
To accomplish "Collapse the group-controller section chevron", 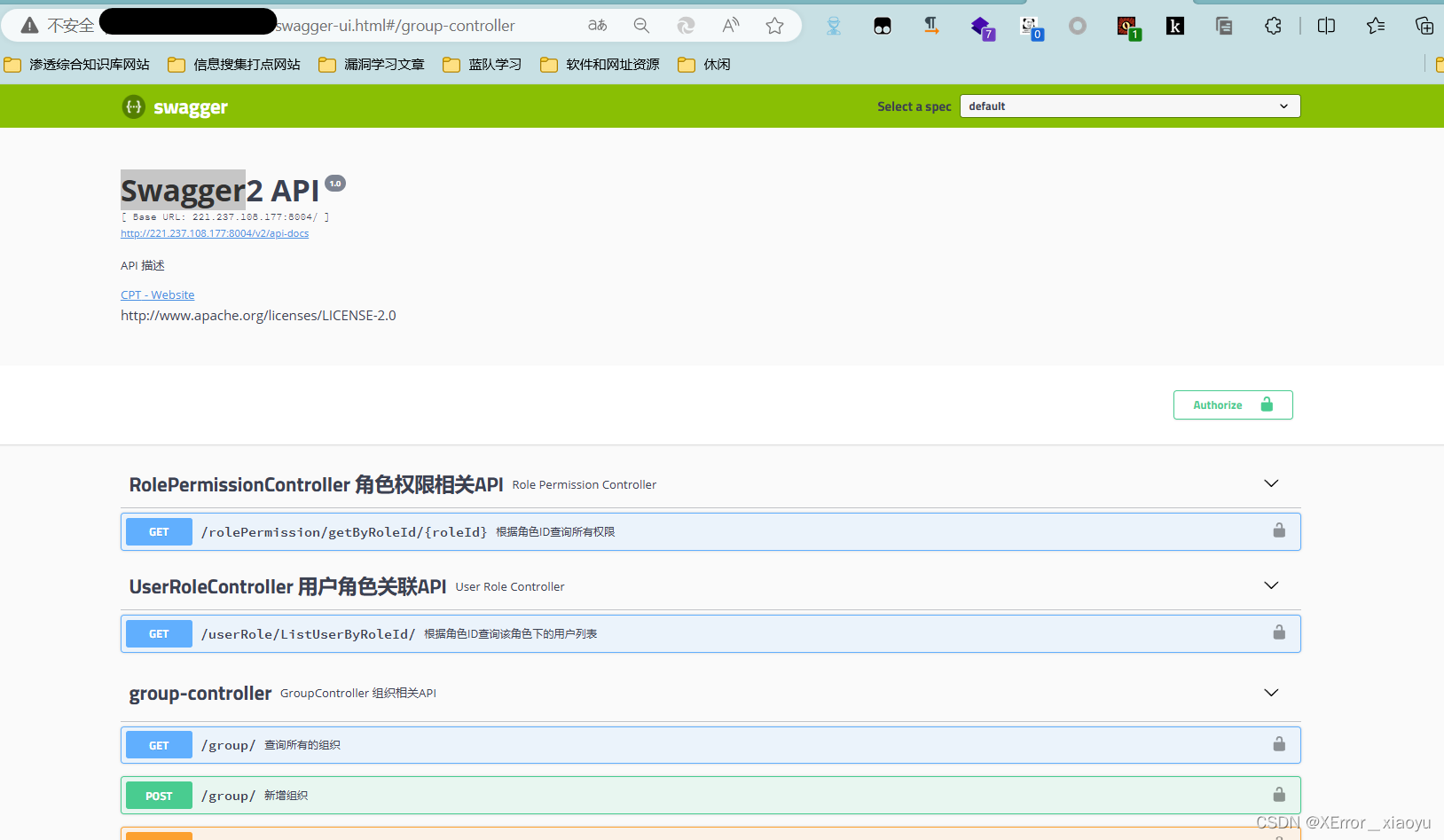I will tap(1270, 693).
